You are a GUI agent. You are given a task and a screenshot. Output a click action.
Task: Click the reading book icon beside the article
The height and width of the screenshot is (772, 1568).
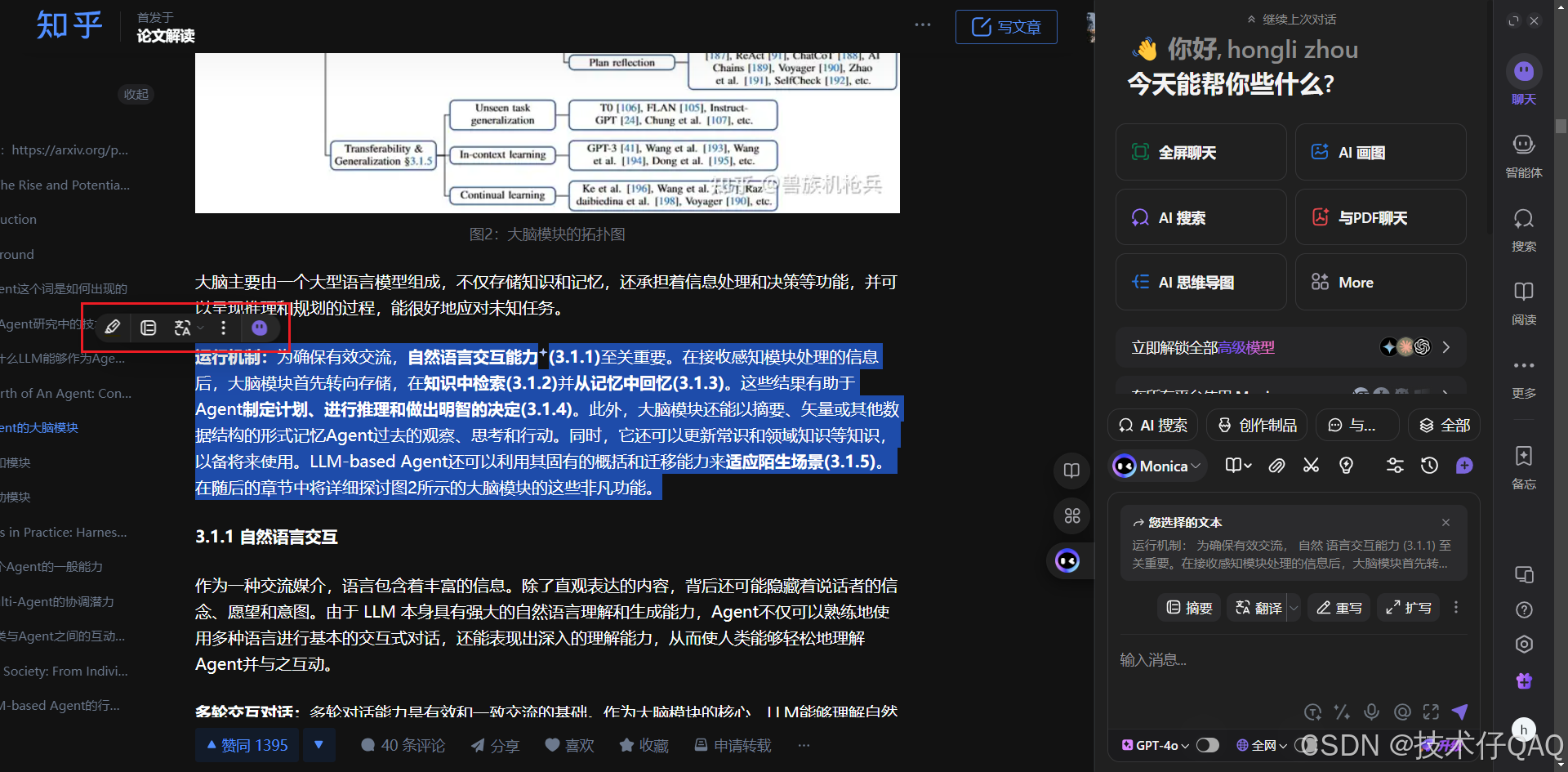[1072, 471]
